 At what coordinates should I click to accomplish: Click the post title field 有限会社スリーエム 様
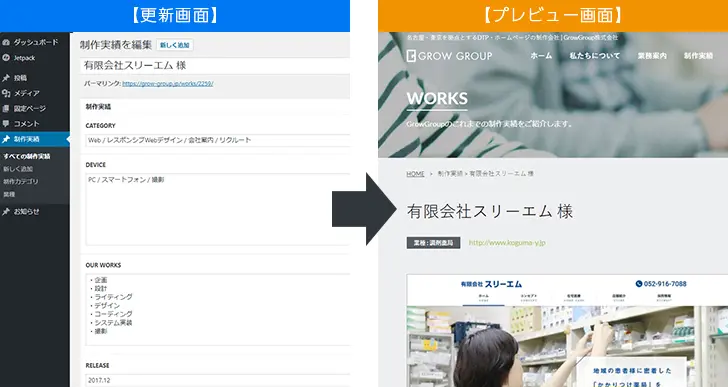[x=215, y=65]
